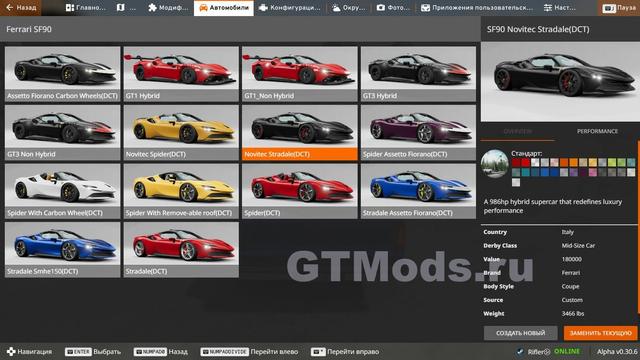Open the Модиф... puzzle-piece tab
The height and width of the screenshot is (360, 640).
click(x=168, y=8)
